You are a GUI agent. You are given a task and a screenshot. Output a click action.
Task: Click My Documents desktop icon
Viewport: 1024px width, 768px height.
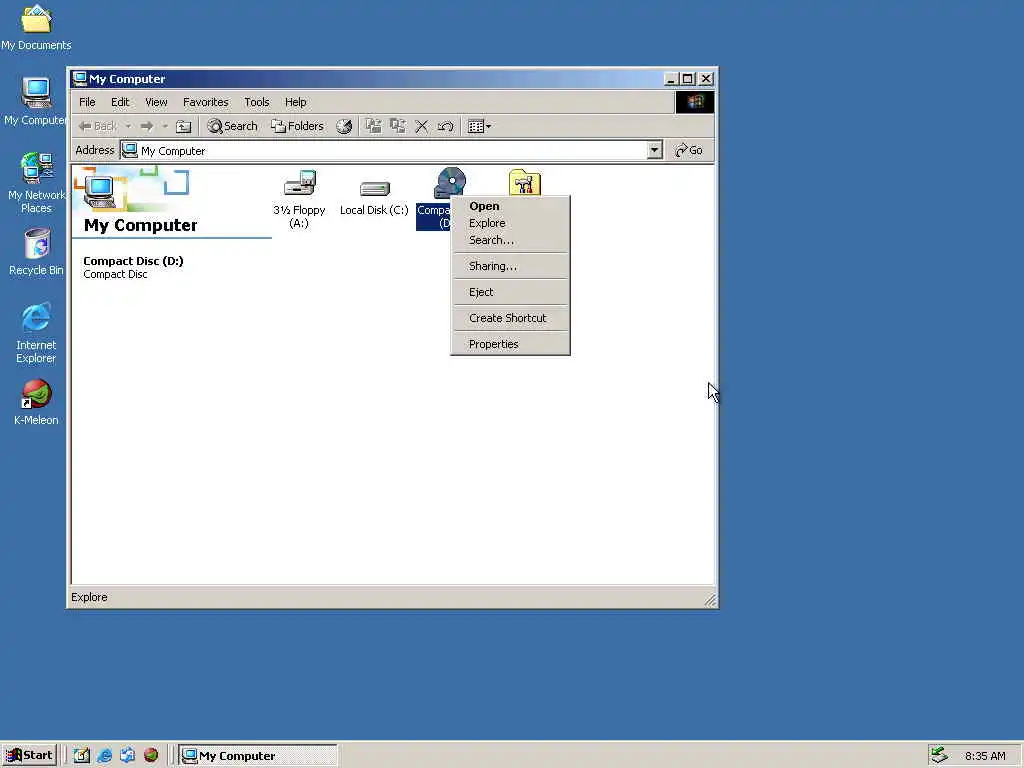tap(36, 27)
